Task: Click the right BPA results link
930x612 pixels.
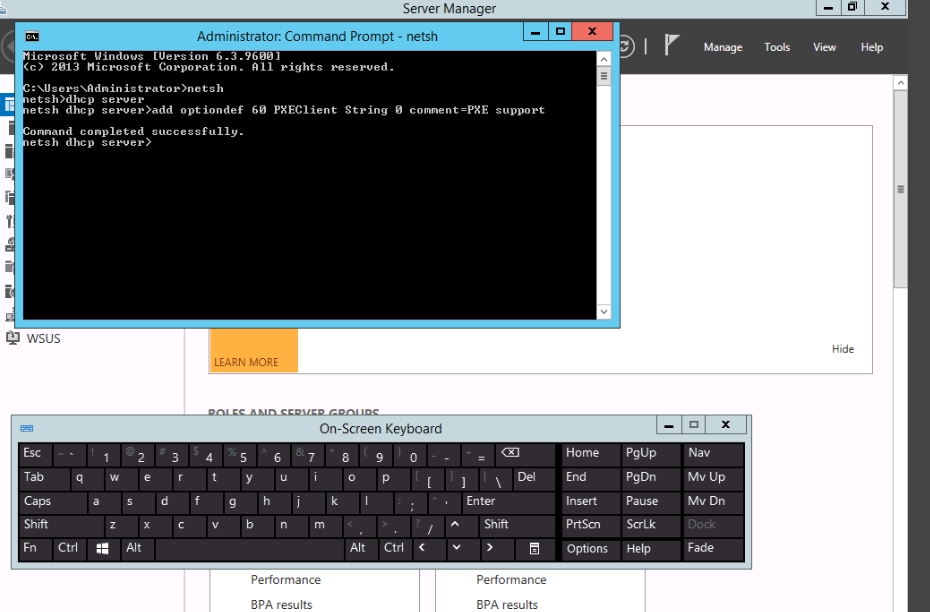Action: 507,605
